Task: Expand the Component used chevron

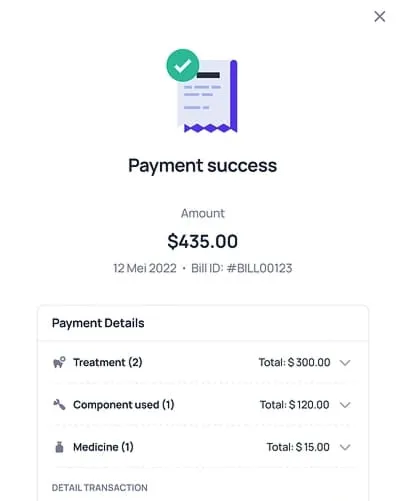Action: pyautogui.click(x=345, y=405)
